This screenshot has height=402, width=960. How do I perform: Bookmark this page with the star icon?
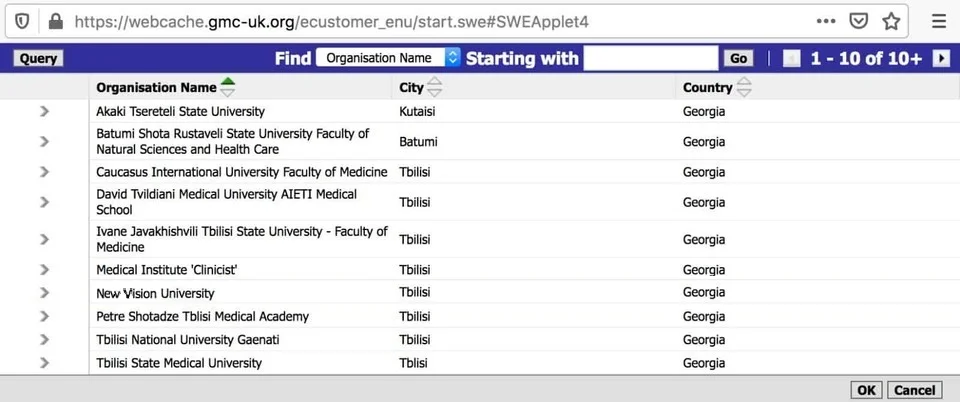click(891, 21)
